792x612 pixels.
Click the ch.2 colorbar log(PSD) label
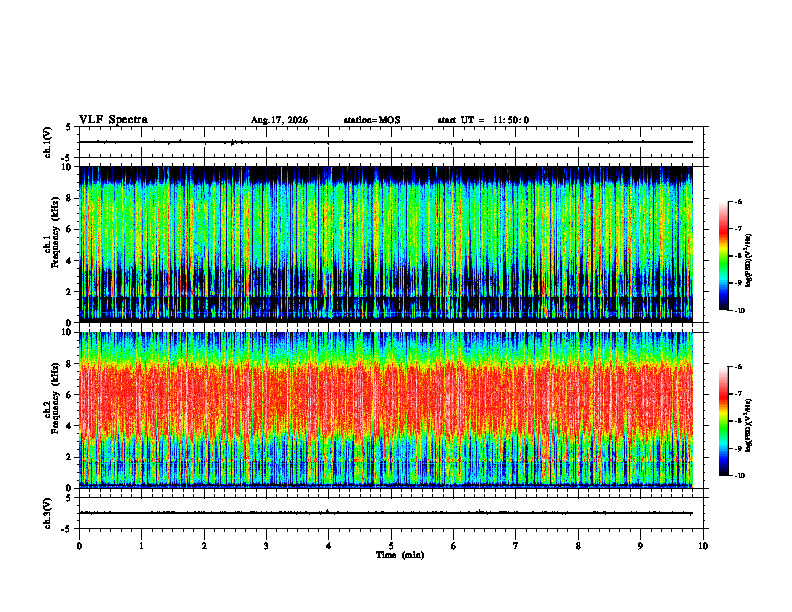(749, 426)
